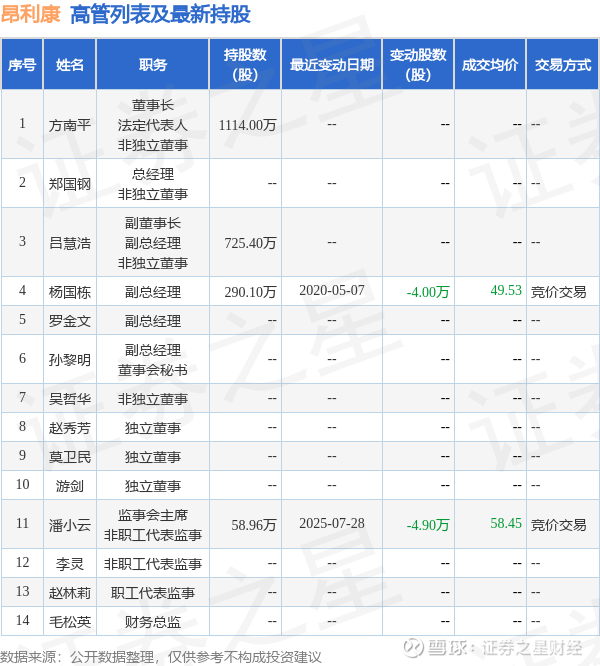Click the name 孙黎明
This screenshot has height=666, width=600.
coord(70,360)
